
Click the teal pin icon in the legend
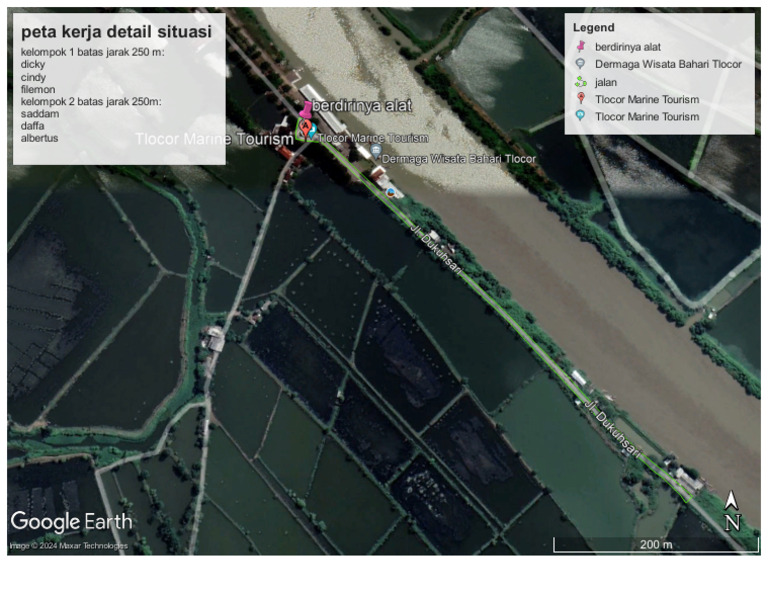coord(580,116)
